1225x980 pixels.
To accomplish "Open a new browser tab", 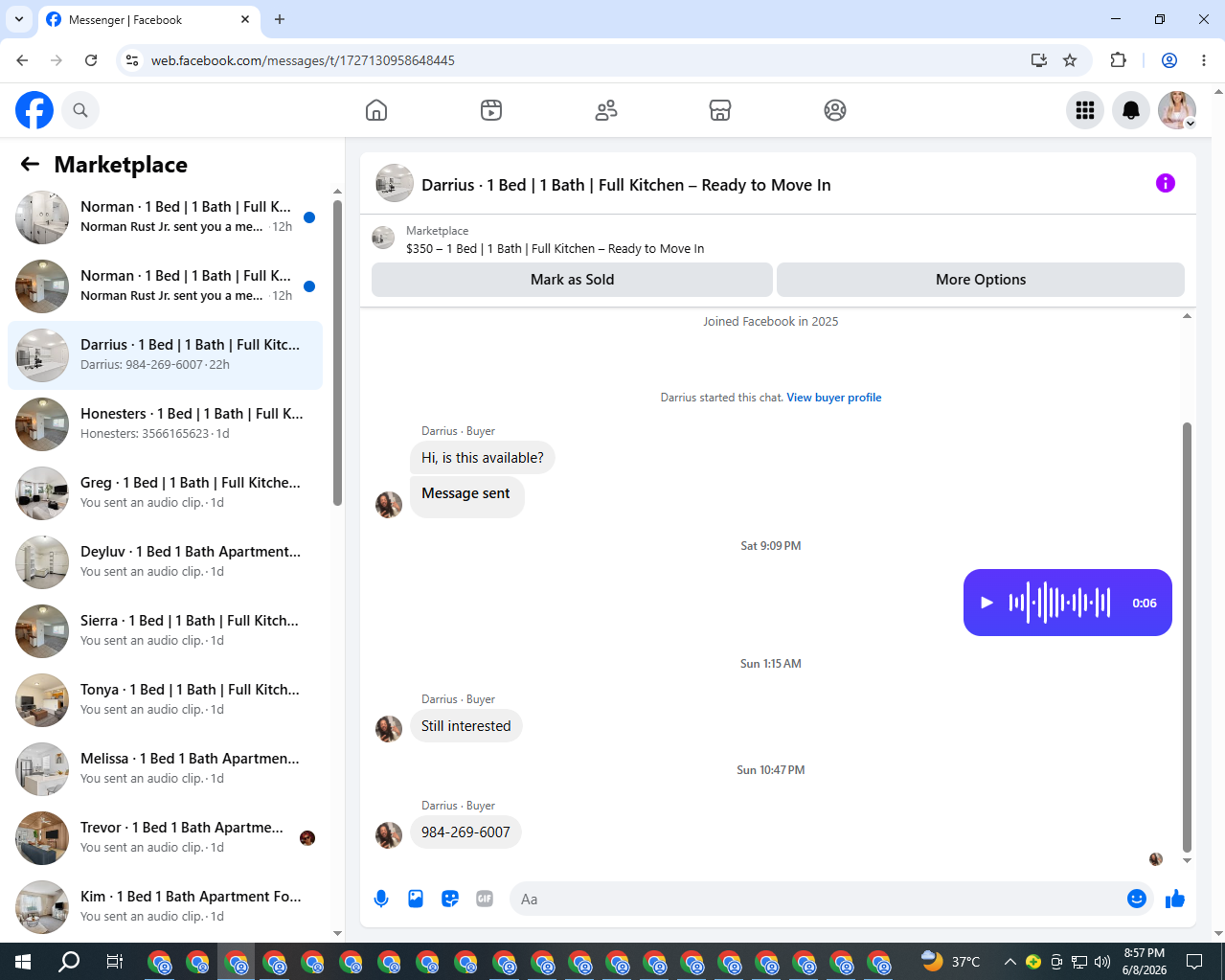I will [x=280, y=19].
